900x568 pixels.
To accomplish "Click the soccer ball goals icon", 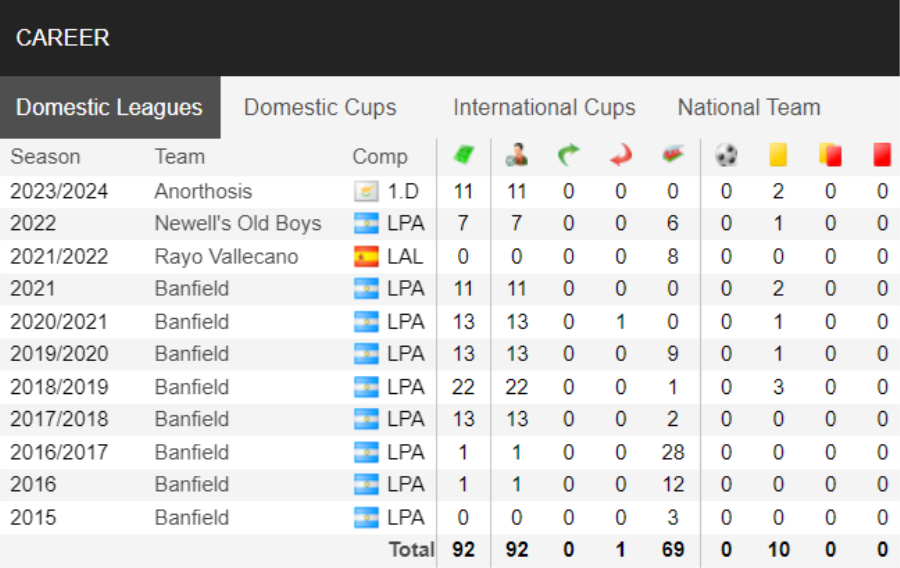I will tap(726, 155).
